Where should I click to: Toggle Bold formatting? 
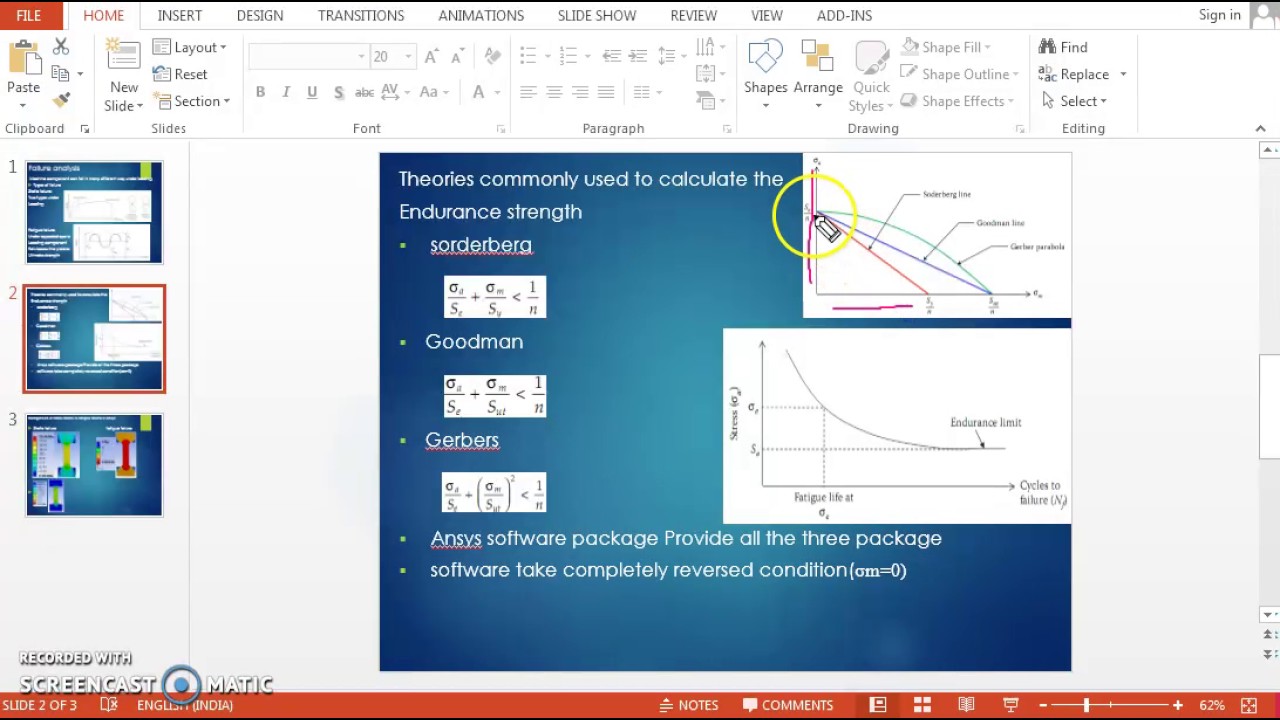(x=260, y=92)
